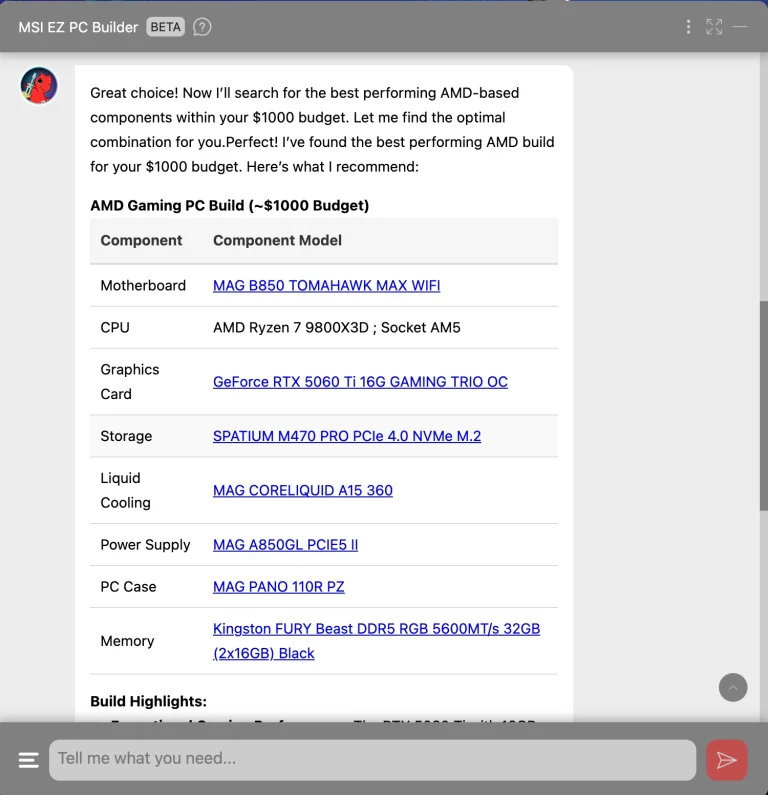Click the 'AMD Gaming PC Build (~$1000 Budget)' heading
This screenshot has width=768, height=795.
pos(230,205)
